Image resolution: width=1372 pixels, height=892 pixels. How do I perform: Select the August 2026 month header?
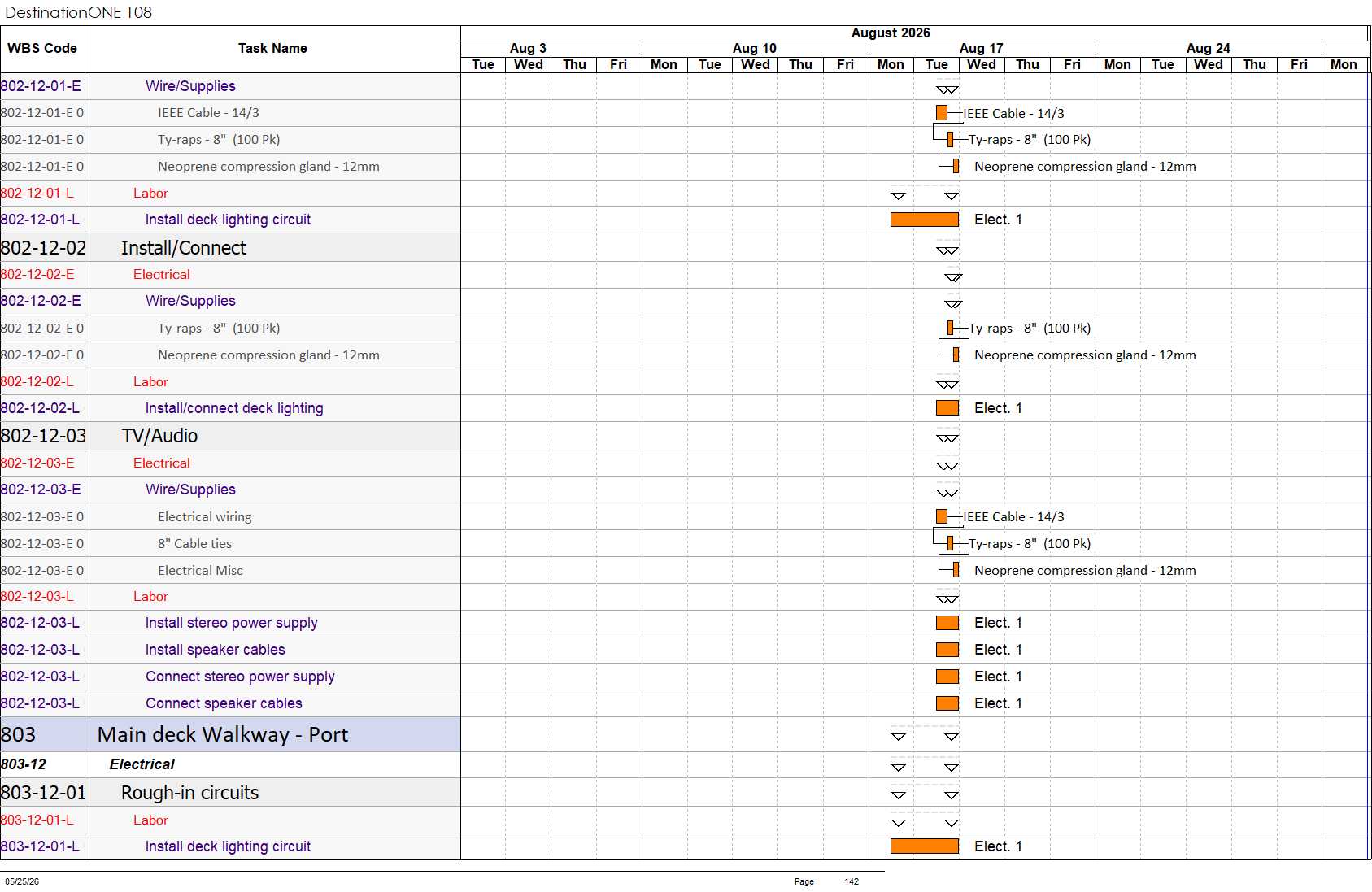click(891, 33)
